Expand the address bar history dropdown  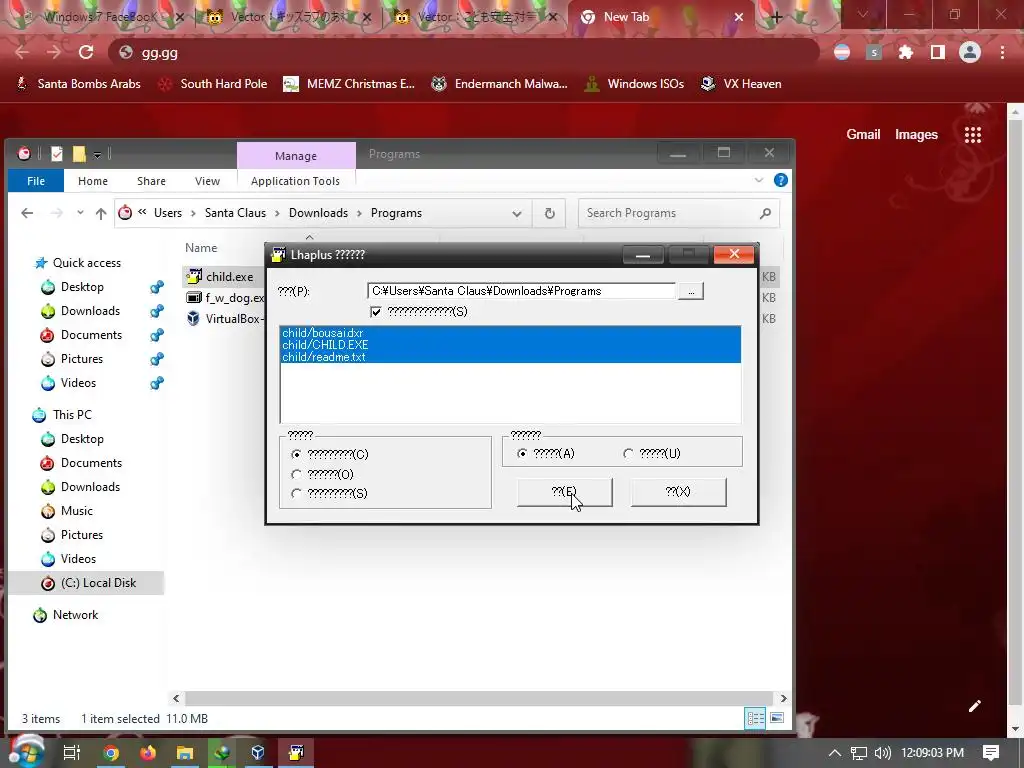pyautogui.click(x=517, y=214)
